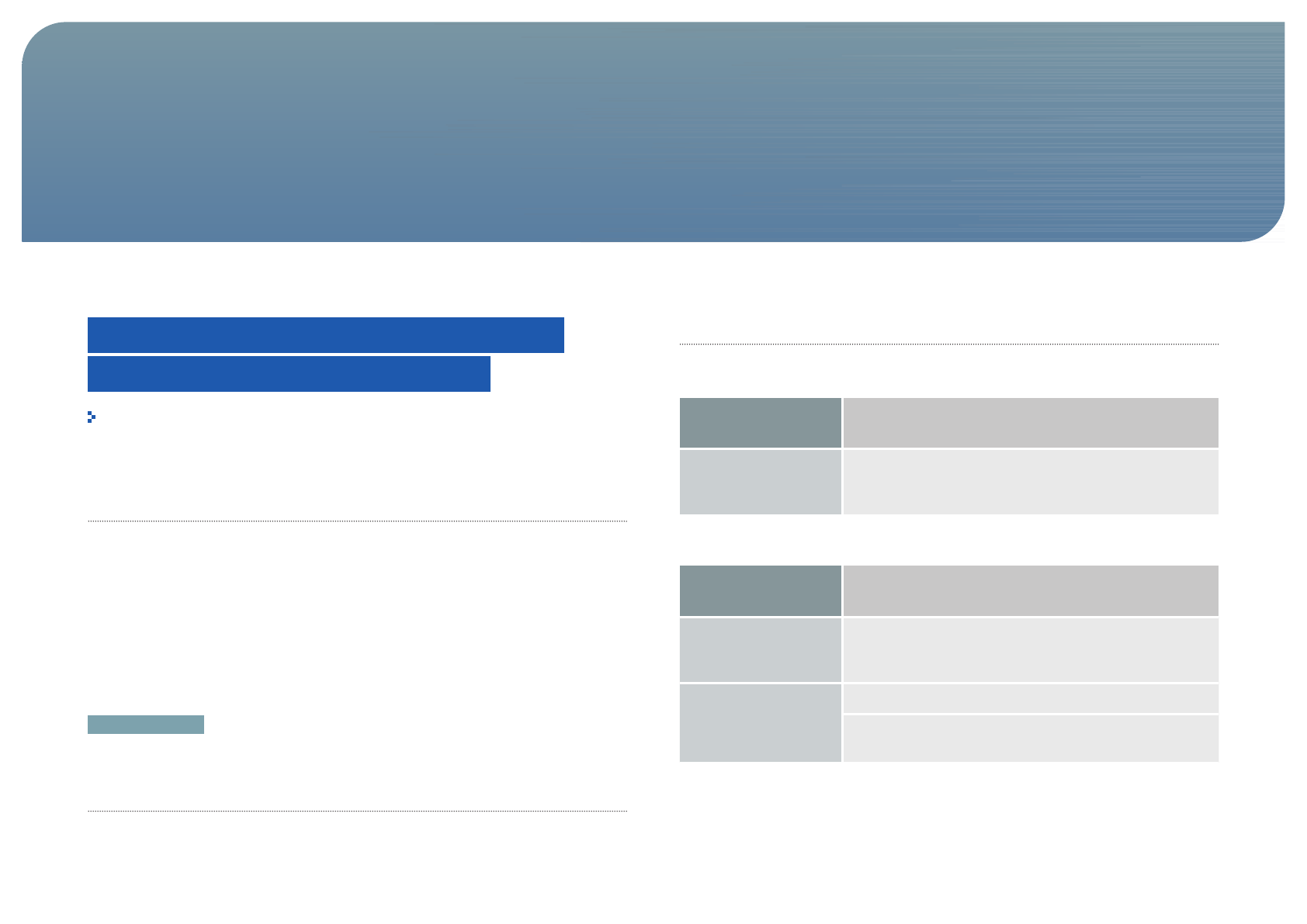Click second table's tall merged left cell
The image size is (1307, 924).
(x=760, y=723)
